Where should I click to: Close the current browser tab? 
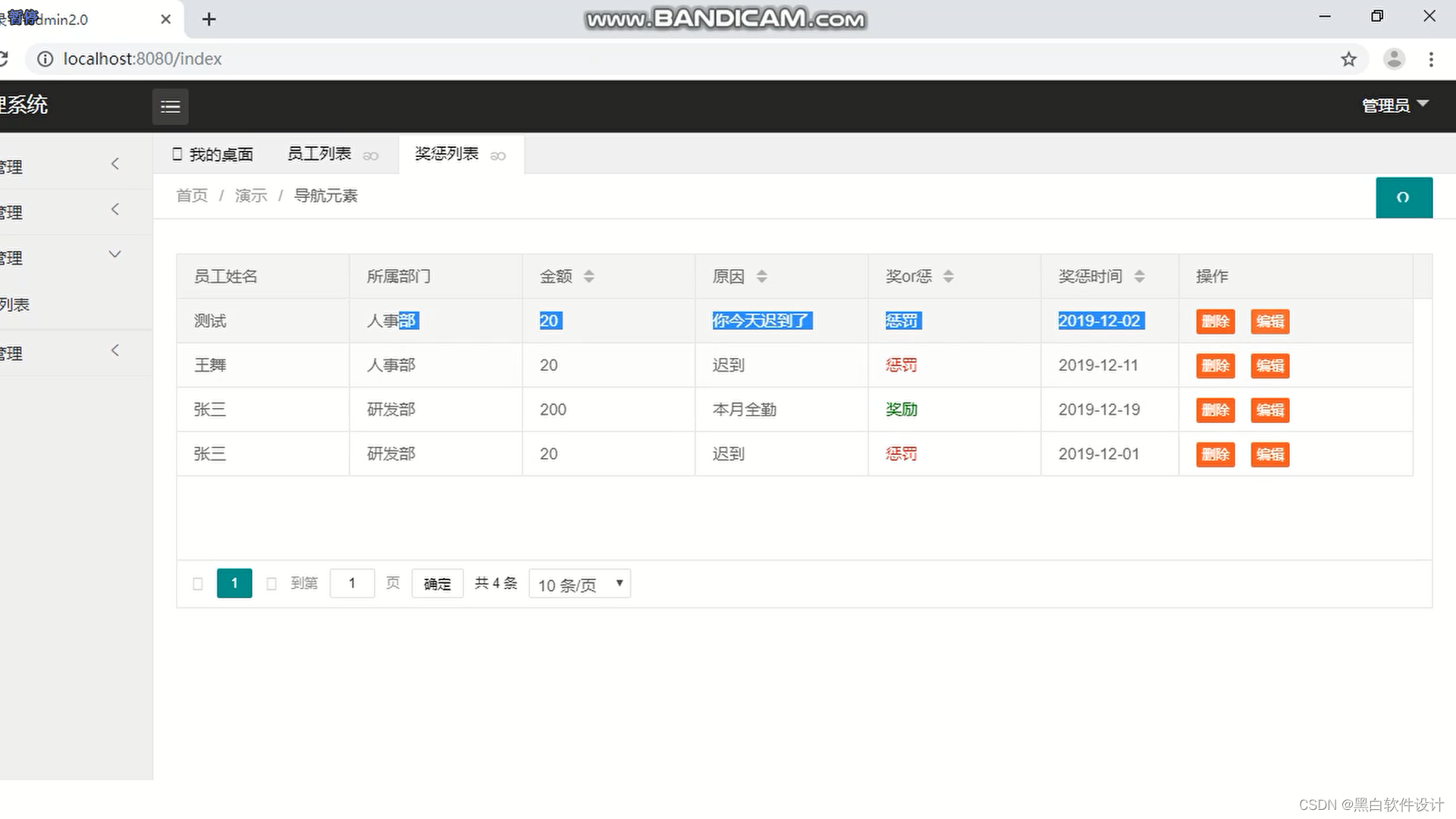pyautogui.click(x=165, y=19)
